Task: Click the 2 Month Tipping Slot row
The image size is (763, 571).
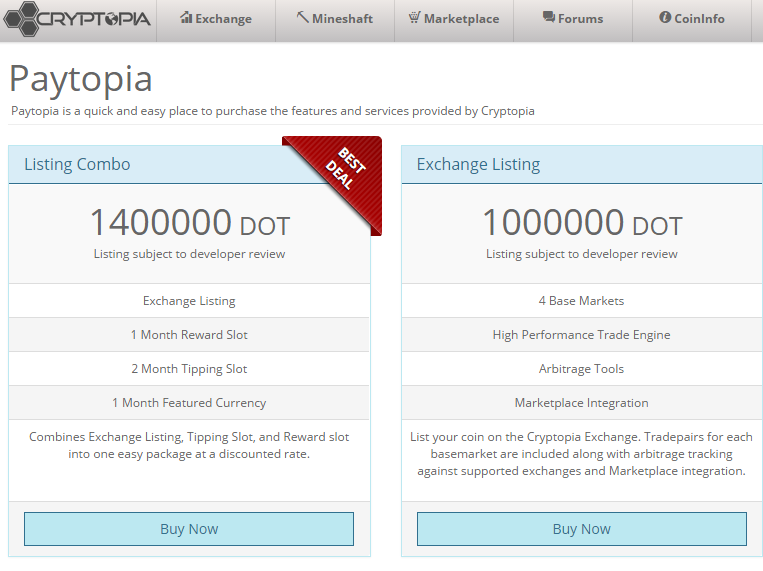Action: click(x=189, y=369)
